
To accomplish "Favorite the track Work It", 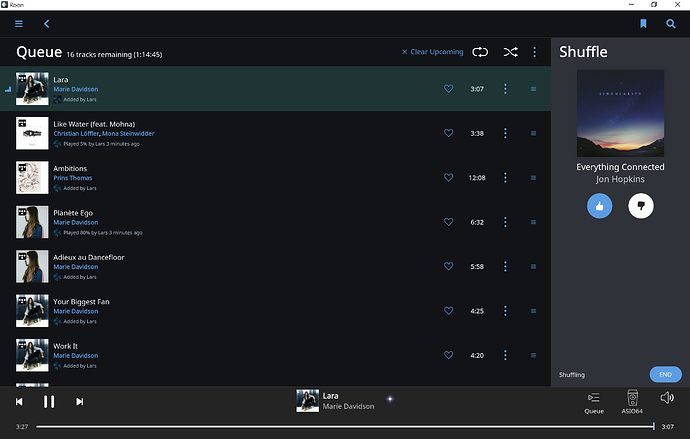I will pyautogui.click(x=448, y=355).
